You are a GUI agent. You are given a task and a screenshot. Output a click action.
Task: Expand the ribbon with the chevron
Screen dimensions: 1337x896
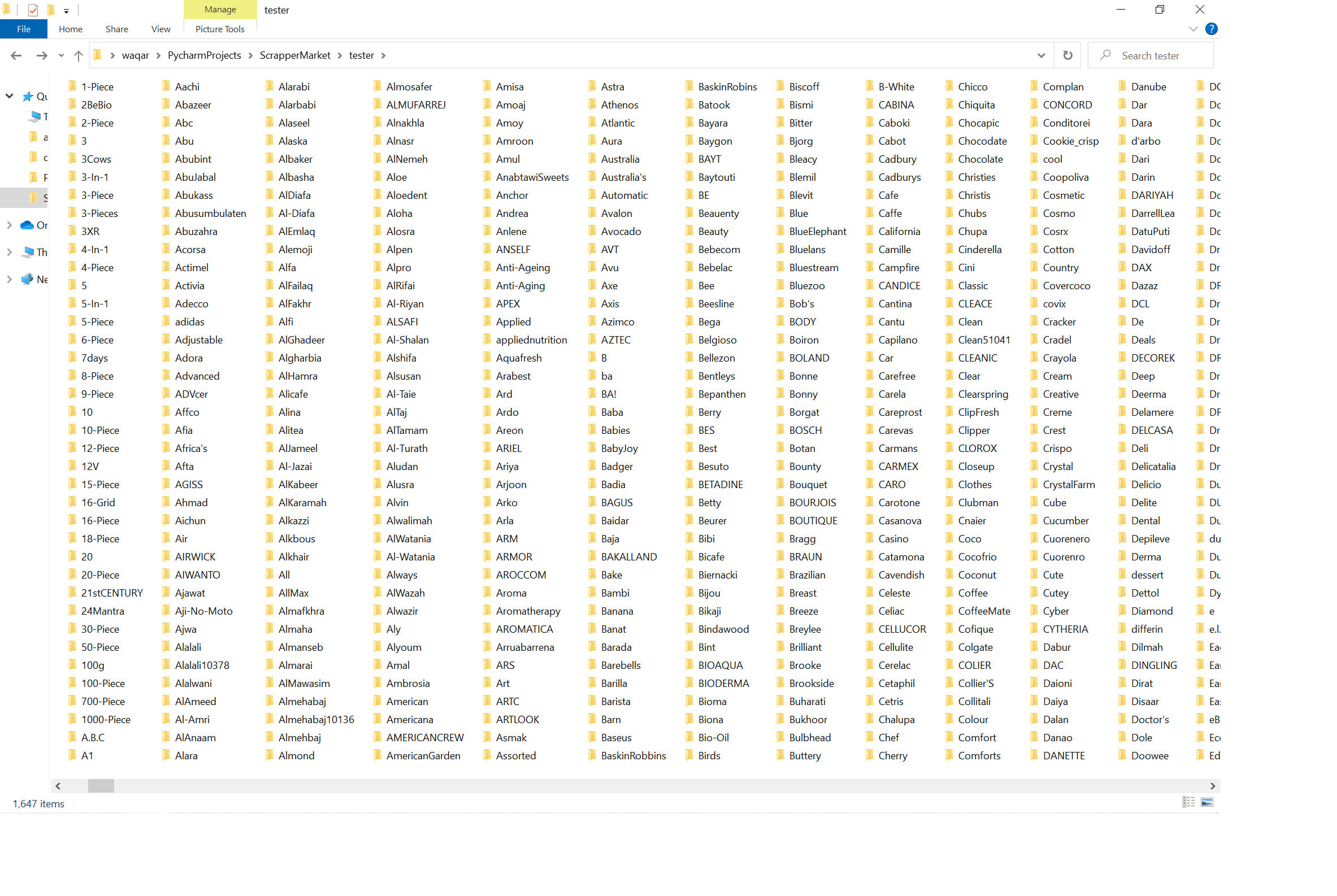point(1193,29)
